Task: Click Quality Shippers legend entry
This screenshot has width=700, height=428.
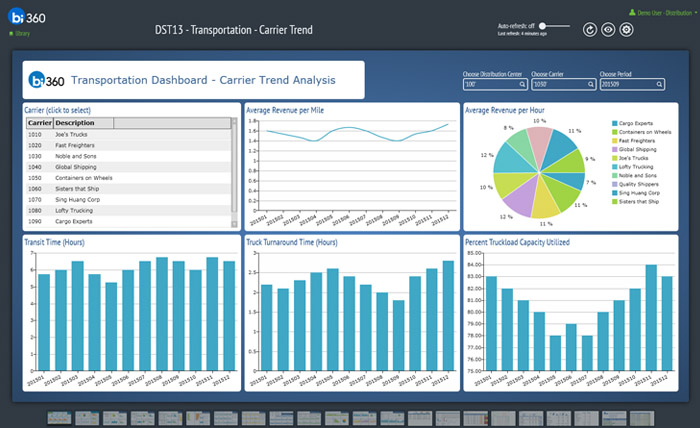Action: pyautogui.click(x=635, y=184)
